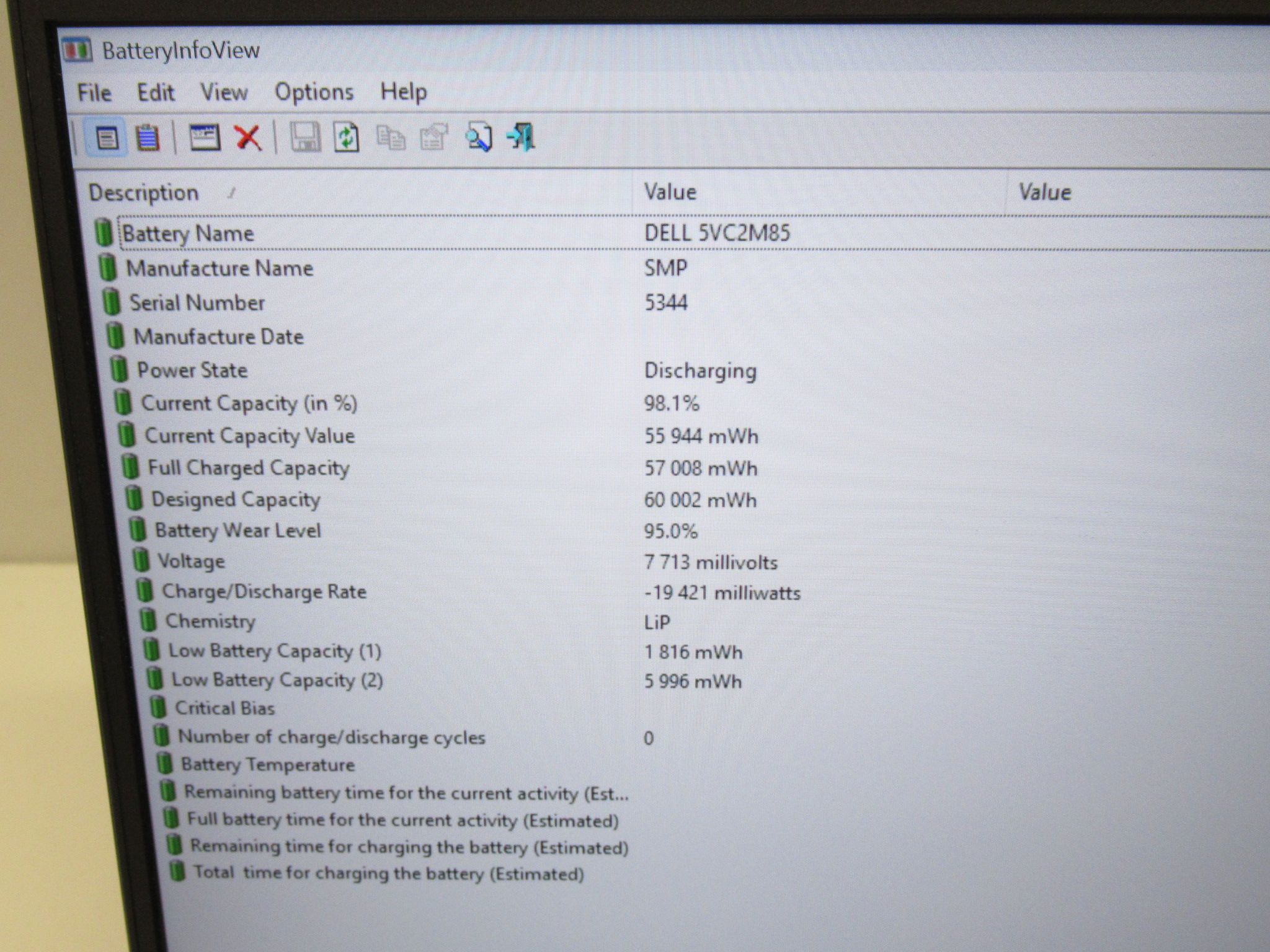Open the Options menu
The image size is (1270, 952).
pos(314,92)
